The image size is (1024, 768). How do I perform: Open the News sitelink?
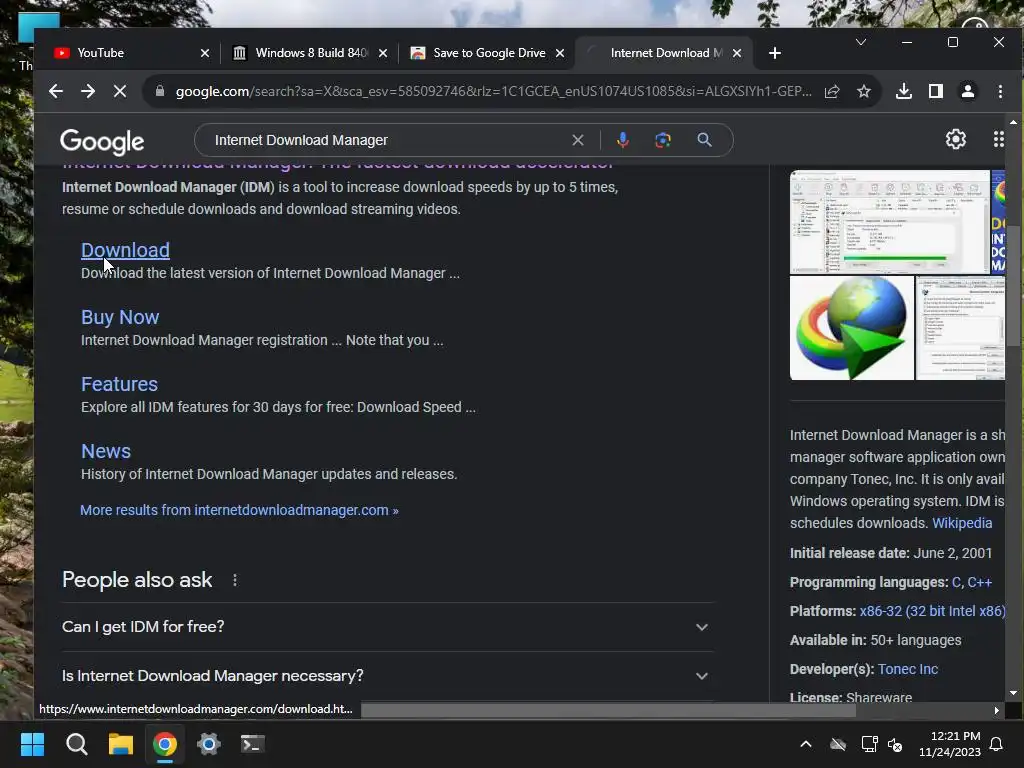106,451
